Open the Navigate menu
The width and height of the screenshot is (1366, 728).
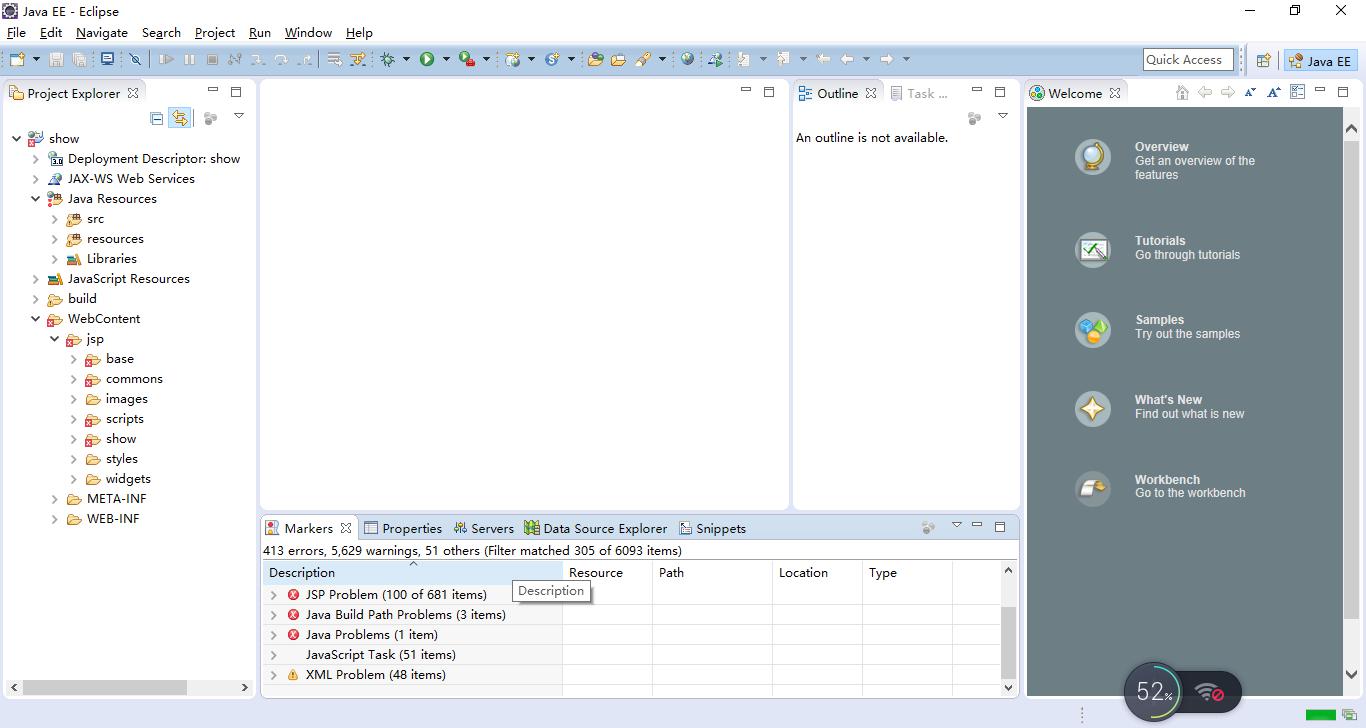(x=102, y=32)
